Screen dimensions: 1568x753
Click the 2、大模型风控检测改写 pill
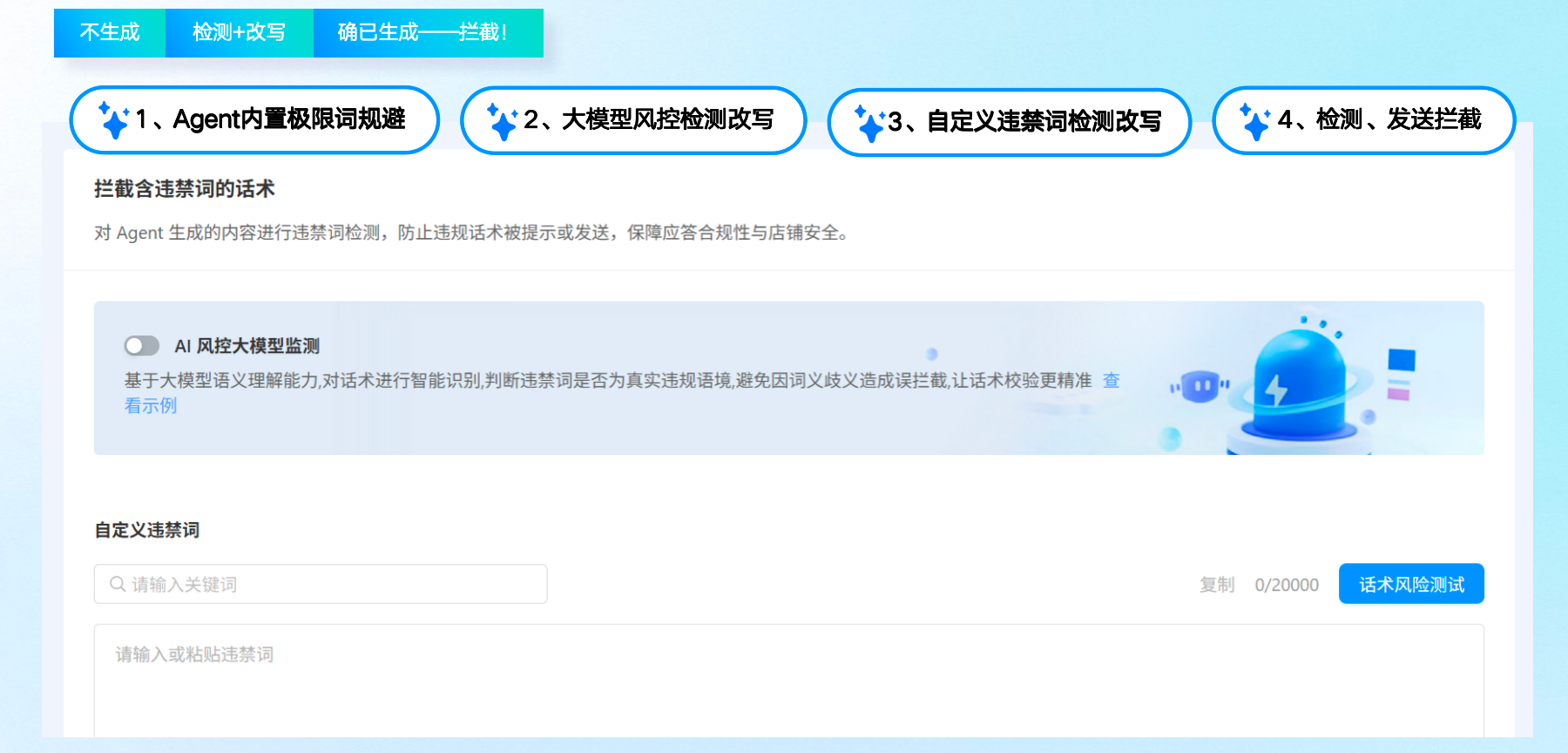pyautogui.click(x=633, y=120)
